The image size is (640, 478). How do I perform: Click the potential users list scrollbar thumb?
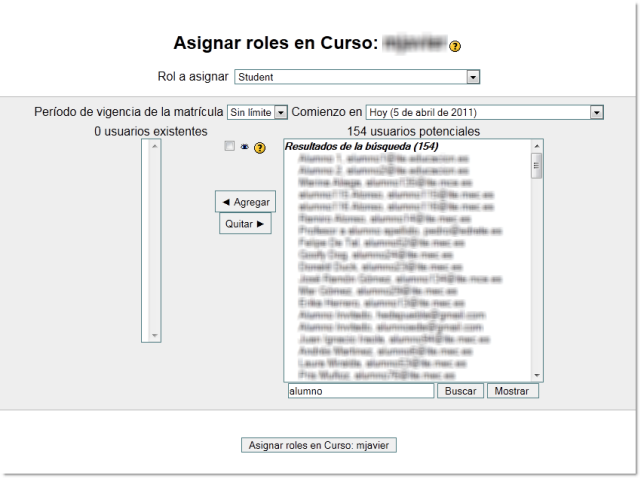[536, 166]
